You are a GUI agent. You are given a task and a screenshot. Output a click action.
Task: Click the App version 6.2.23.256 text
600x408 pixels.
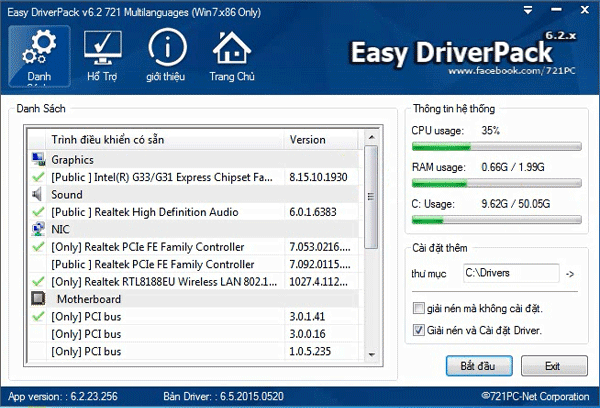[63, 396]
